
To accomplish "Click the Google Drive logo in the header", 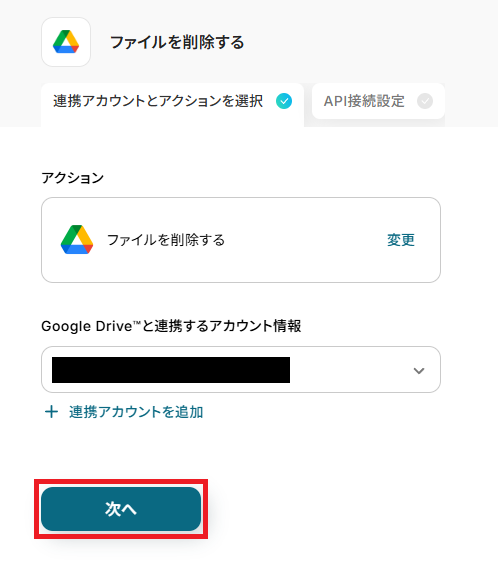I will (66, 42).
